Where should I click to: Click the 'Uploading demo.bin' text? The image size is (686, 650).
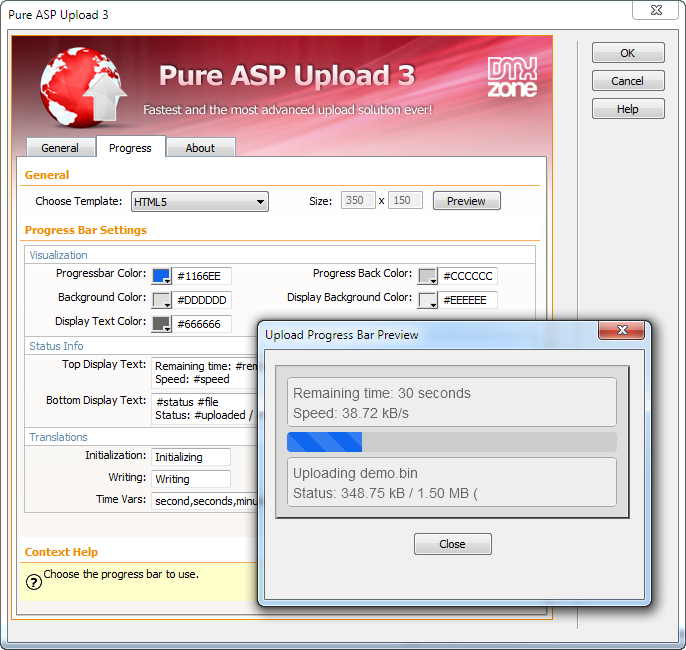pyautogui.click(x=355, y=473)
